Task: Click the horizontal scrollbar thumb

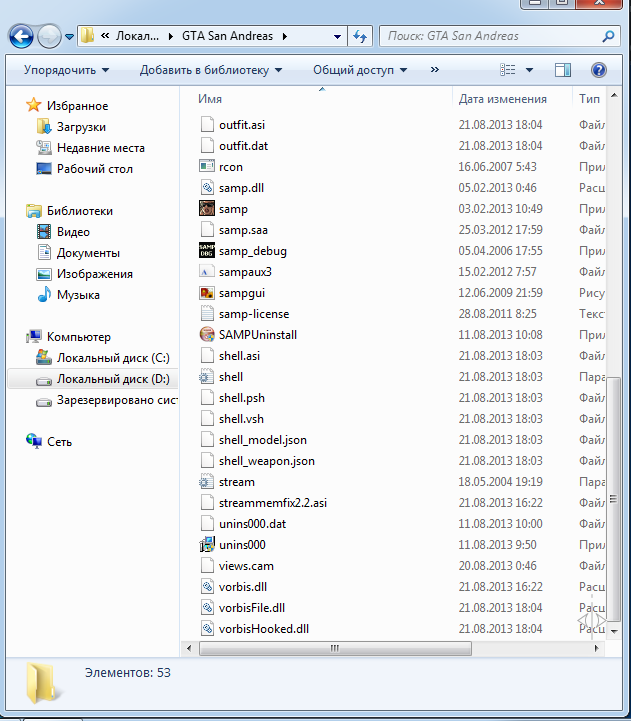Action: point(335,648)
